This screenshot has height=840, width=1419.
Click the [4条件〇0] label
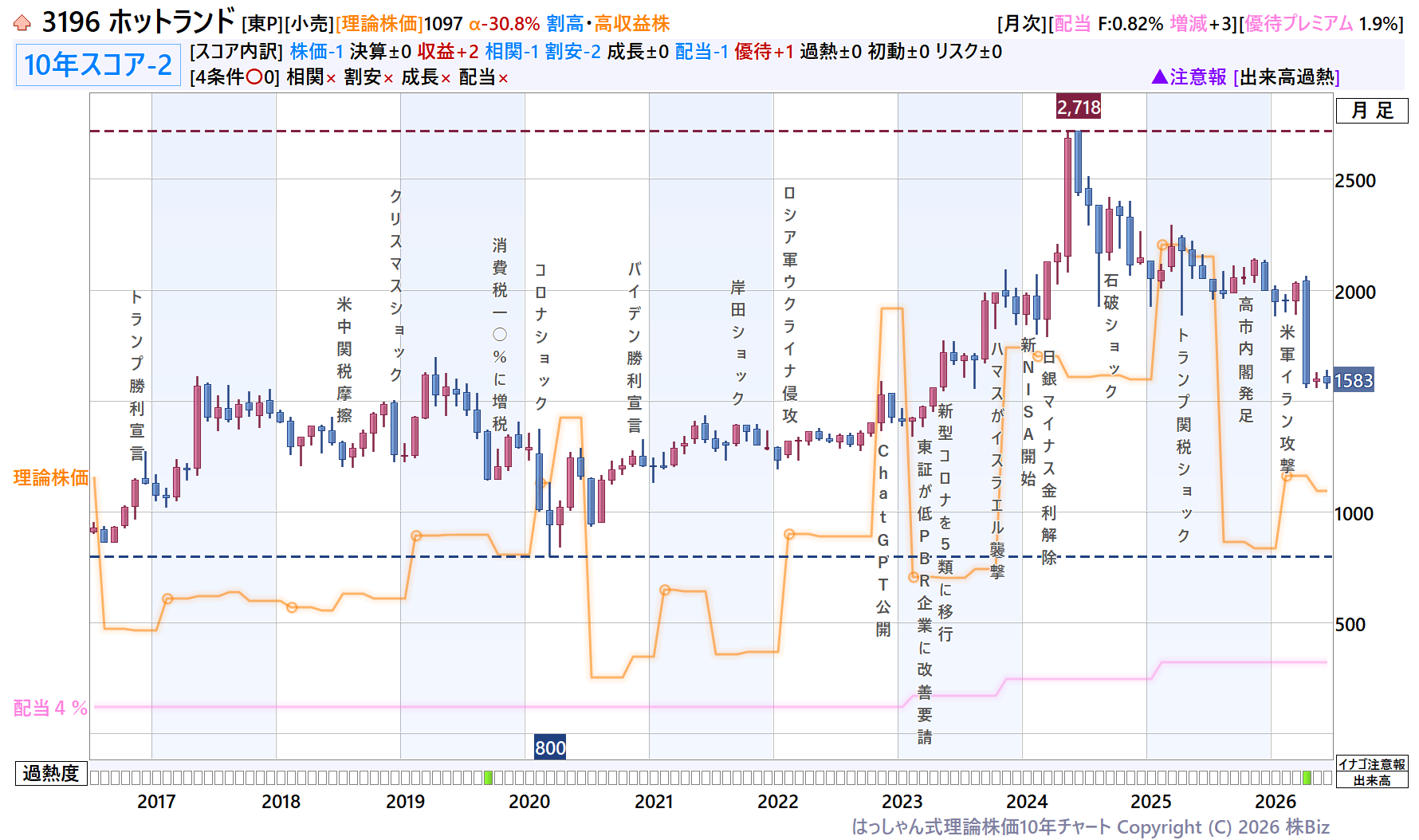click(x=235, y=77)
